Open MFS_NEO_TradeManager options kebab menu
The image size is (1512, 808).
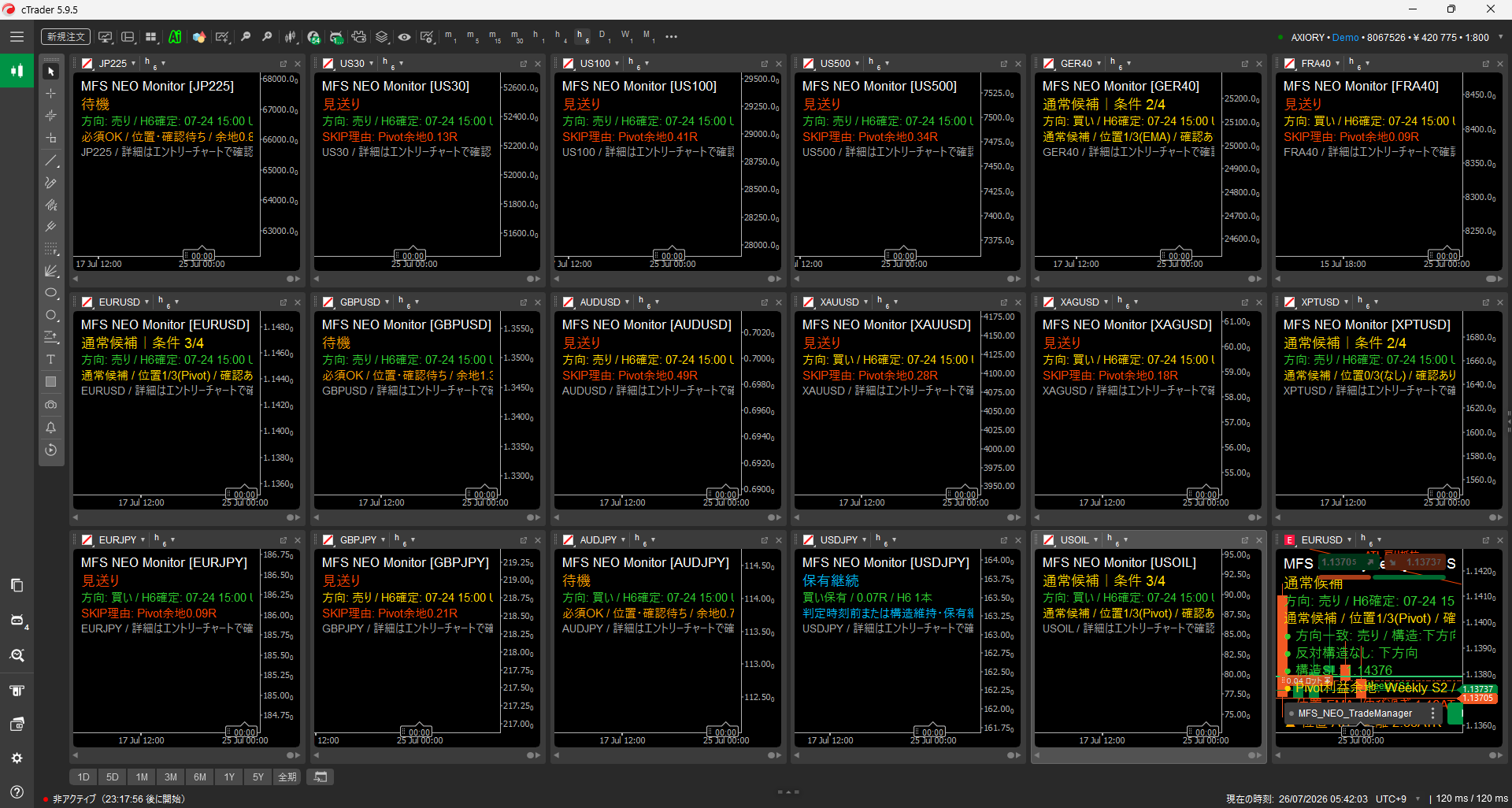tap(1433, 713)
